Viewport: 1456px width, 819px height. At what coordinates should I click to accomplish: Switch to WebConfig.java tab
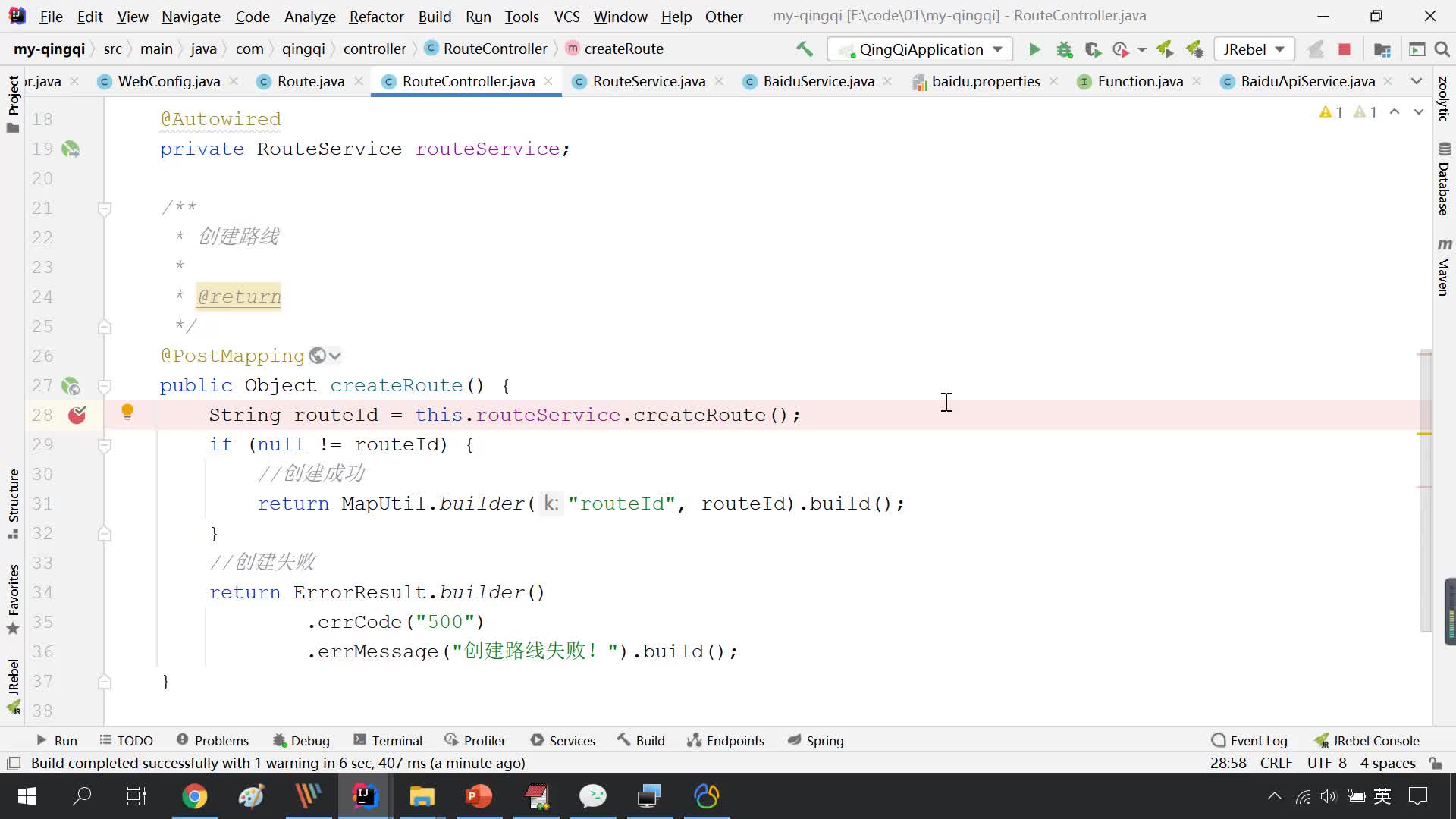point(168,81)
